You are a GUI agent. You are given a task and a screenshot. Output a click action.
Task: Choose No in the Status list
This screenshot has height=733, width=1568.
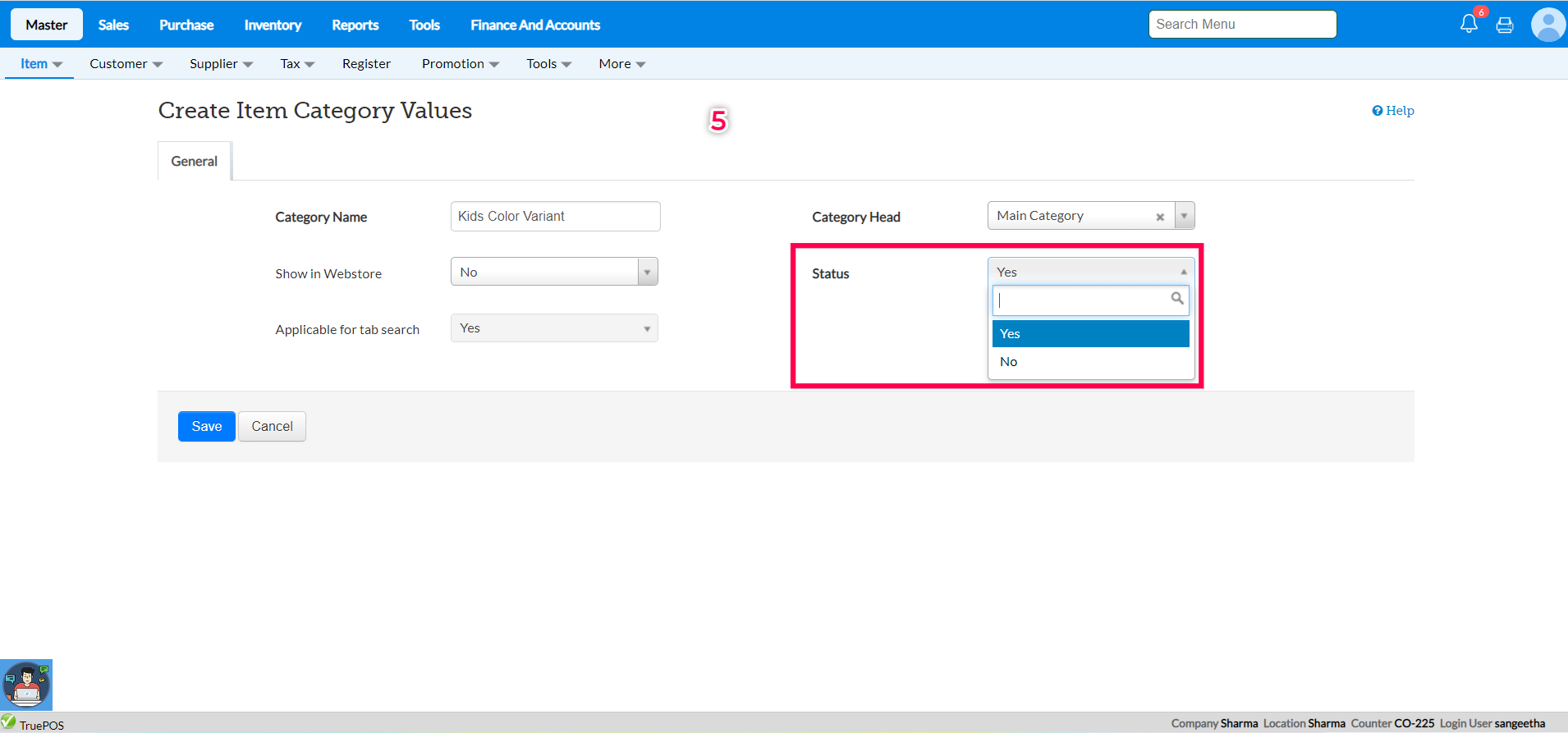point(1090,362)
